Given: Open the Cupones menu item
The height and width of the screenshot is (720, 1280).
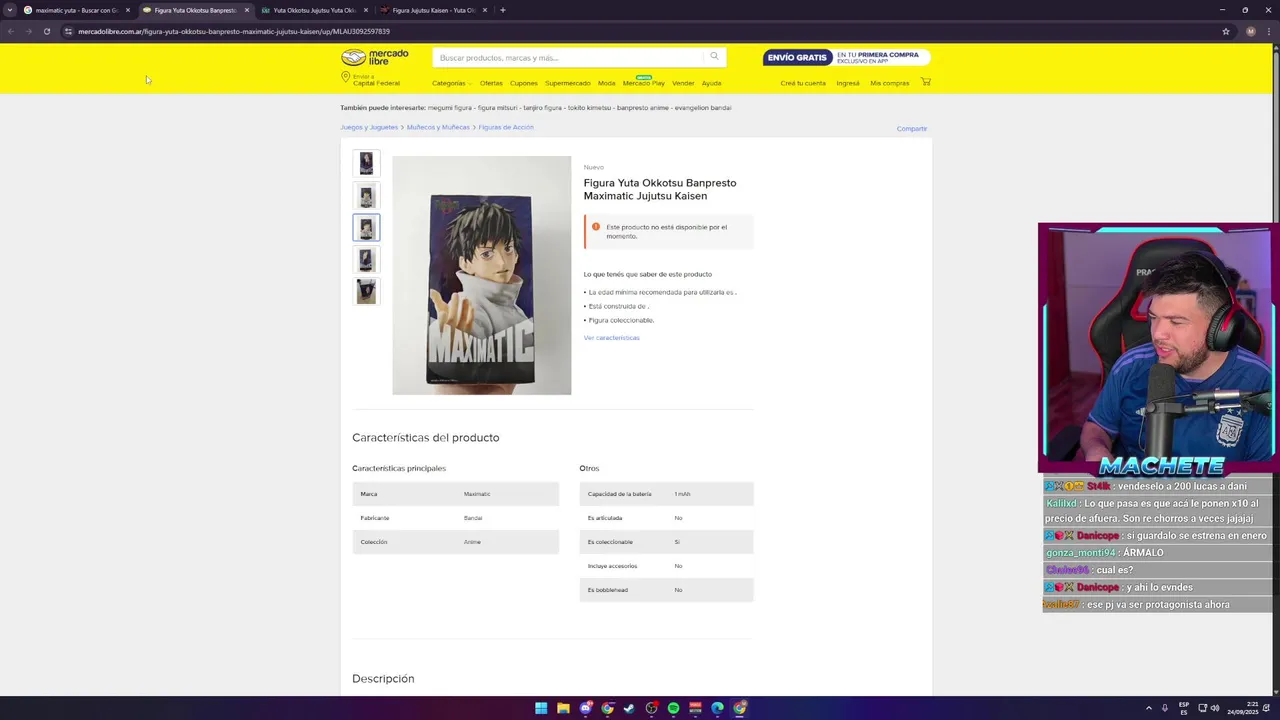Looking at the screenshot, I should (523, 83).
